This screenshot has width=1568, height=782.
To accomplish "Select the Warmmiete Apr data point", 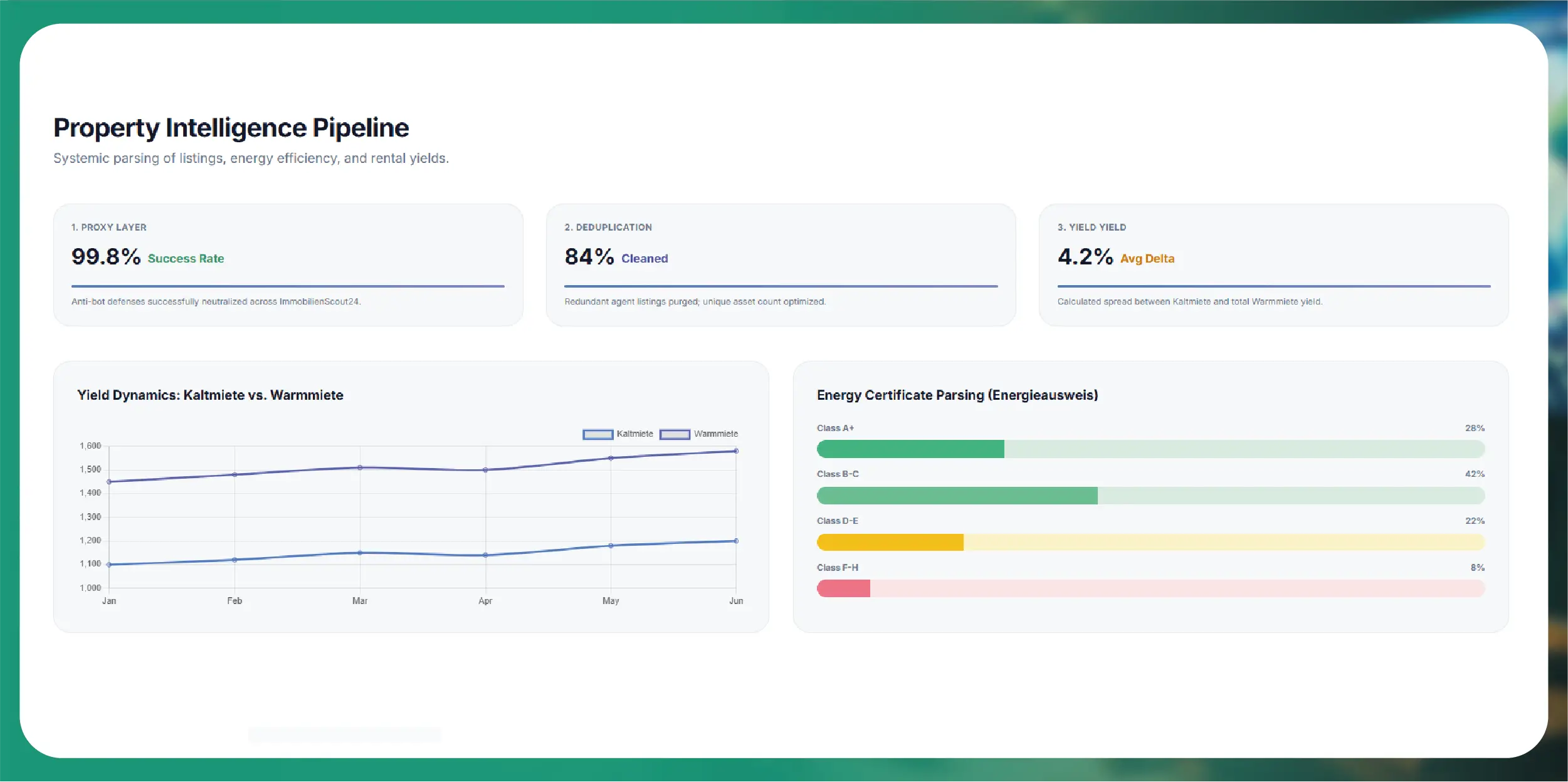I will [485, 470].
